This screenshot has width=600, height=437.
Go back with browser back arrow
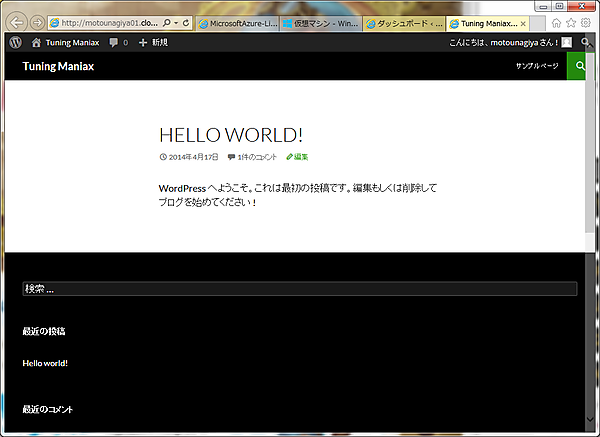coord(17,22)
